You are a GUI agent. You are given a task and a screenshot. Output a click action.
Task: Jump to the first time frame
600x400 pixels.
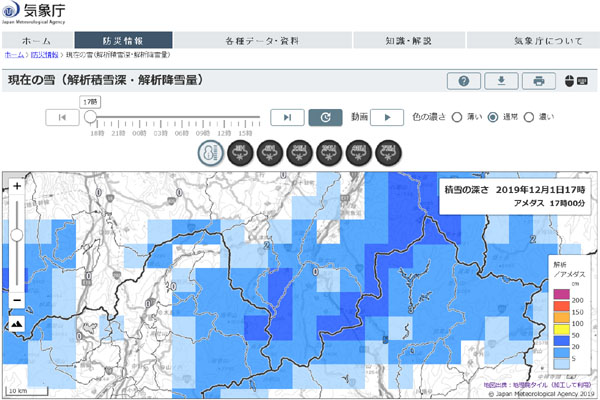pos(62,117)
